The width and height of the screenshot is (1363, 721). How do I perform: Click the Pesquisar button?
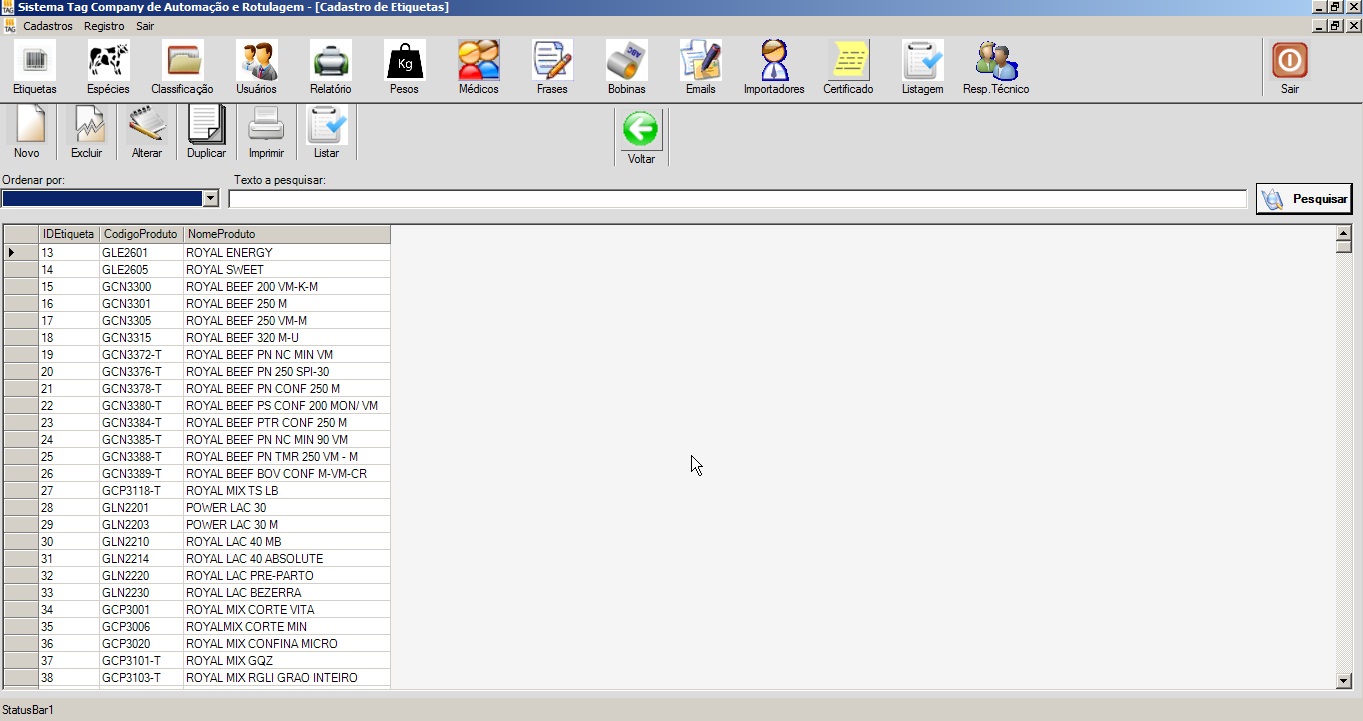tap(1304, 199)
